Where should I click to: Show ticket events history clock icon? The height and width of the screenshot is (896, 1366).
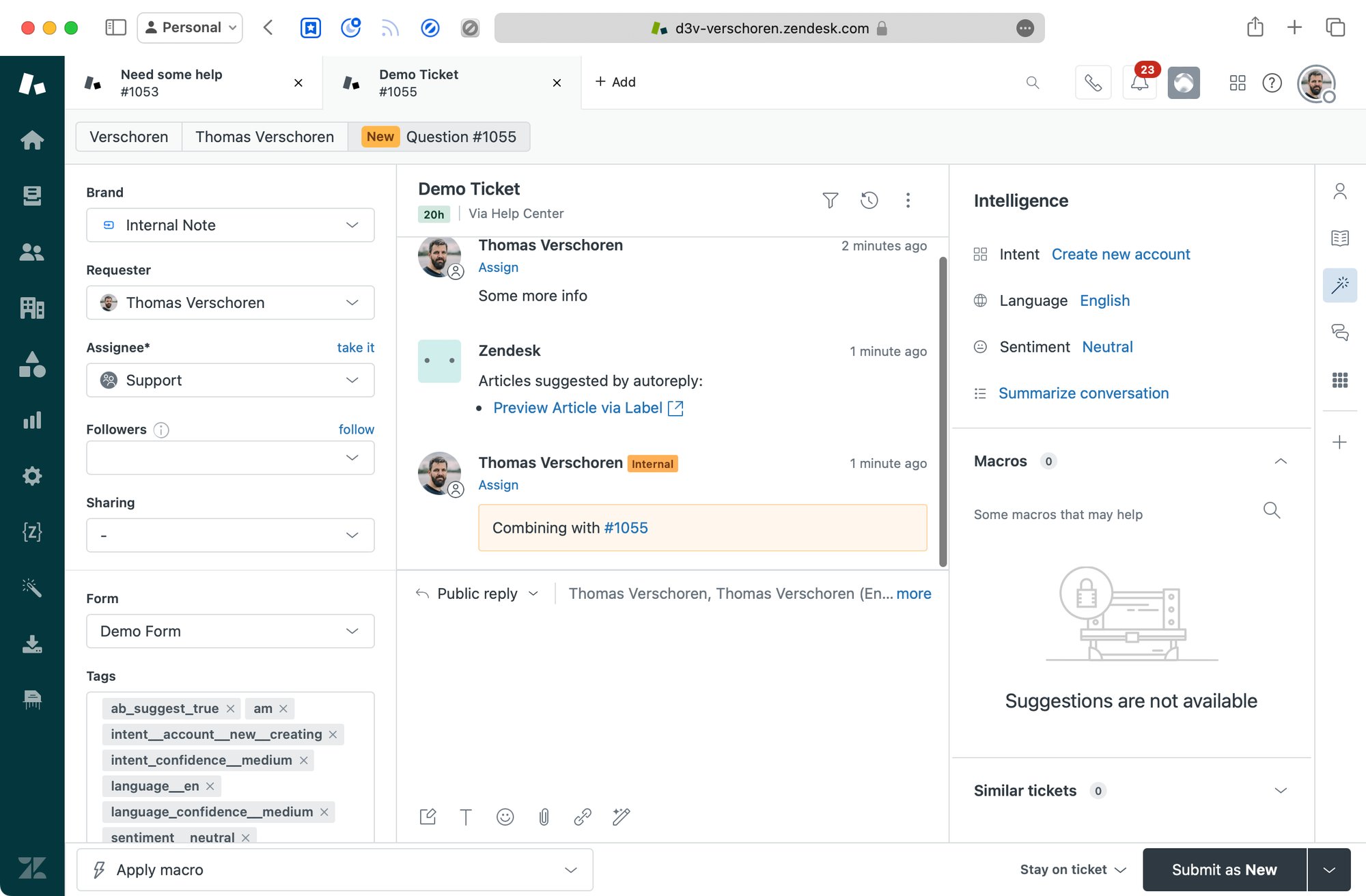point(869,200)
